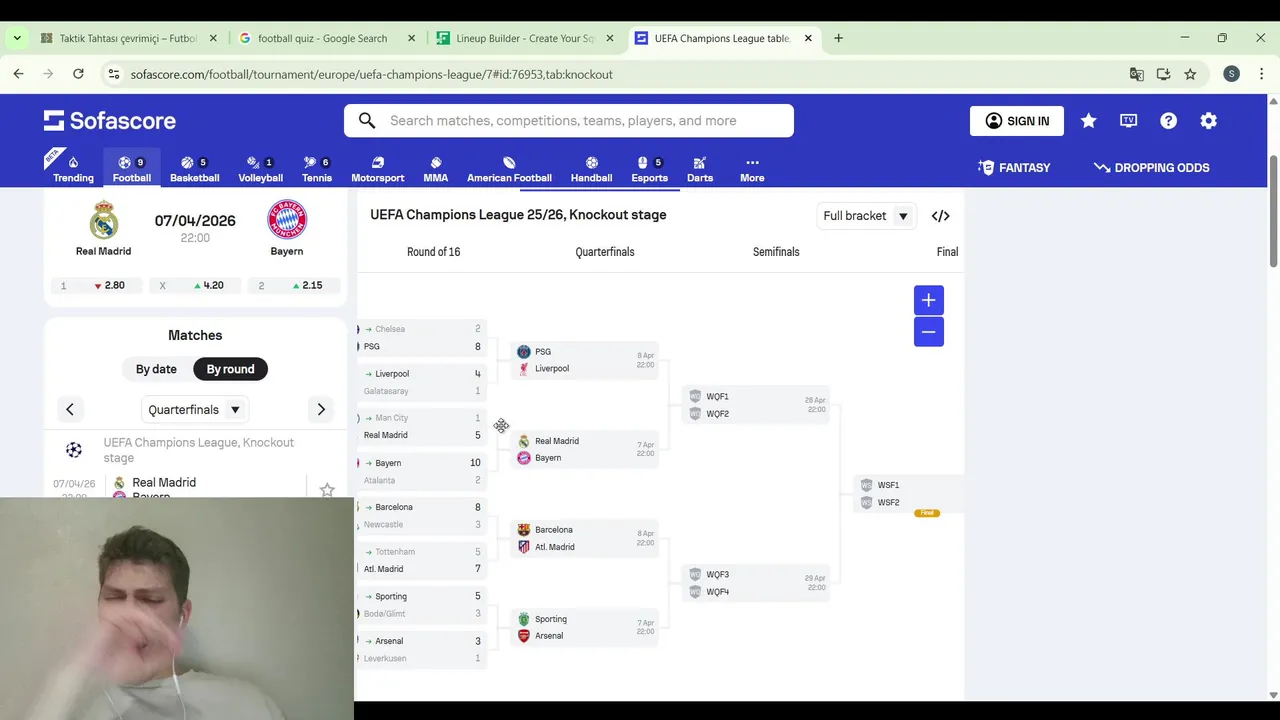Select the Handball sport tab
This screenshot has width=1280, height=720.
[x=591, y=169]
